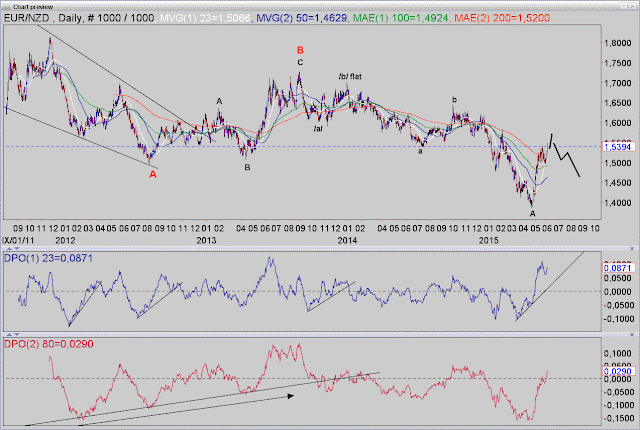Viewport: 640px width, 430px height.
Task: Move the DPO(2) panel down with the arrow
Action: (x=17, y=335)
